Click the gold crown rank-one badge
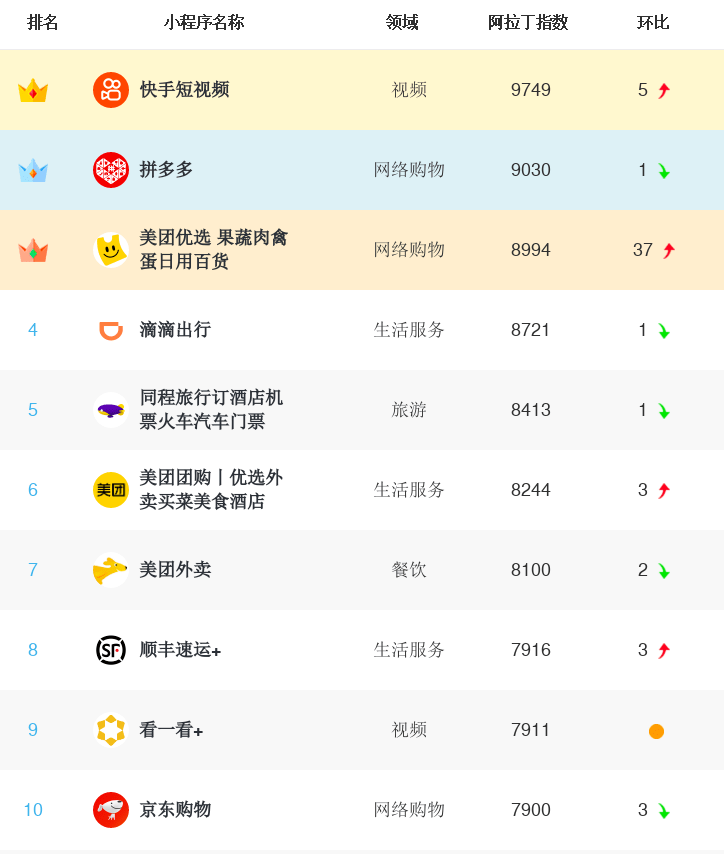724x854 pixels. 33,90
